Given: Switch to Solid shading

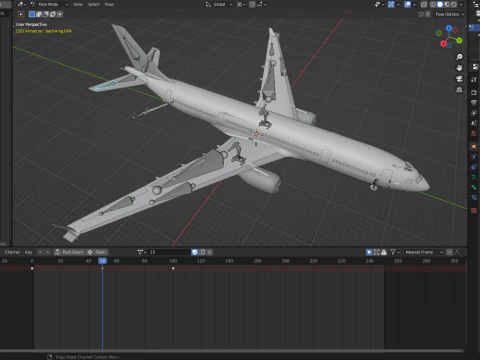Looking at the screenshot, I should click(x=440, y=4).
